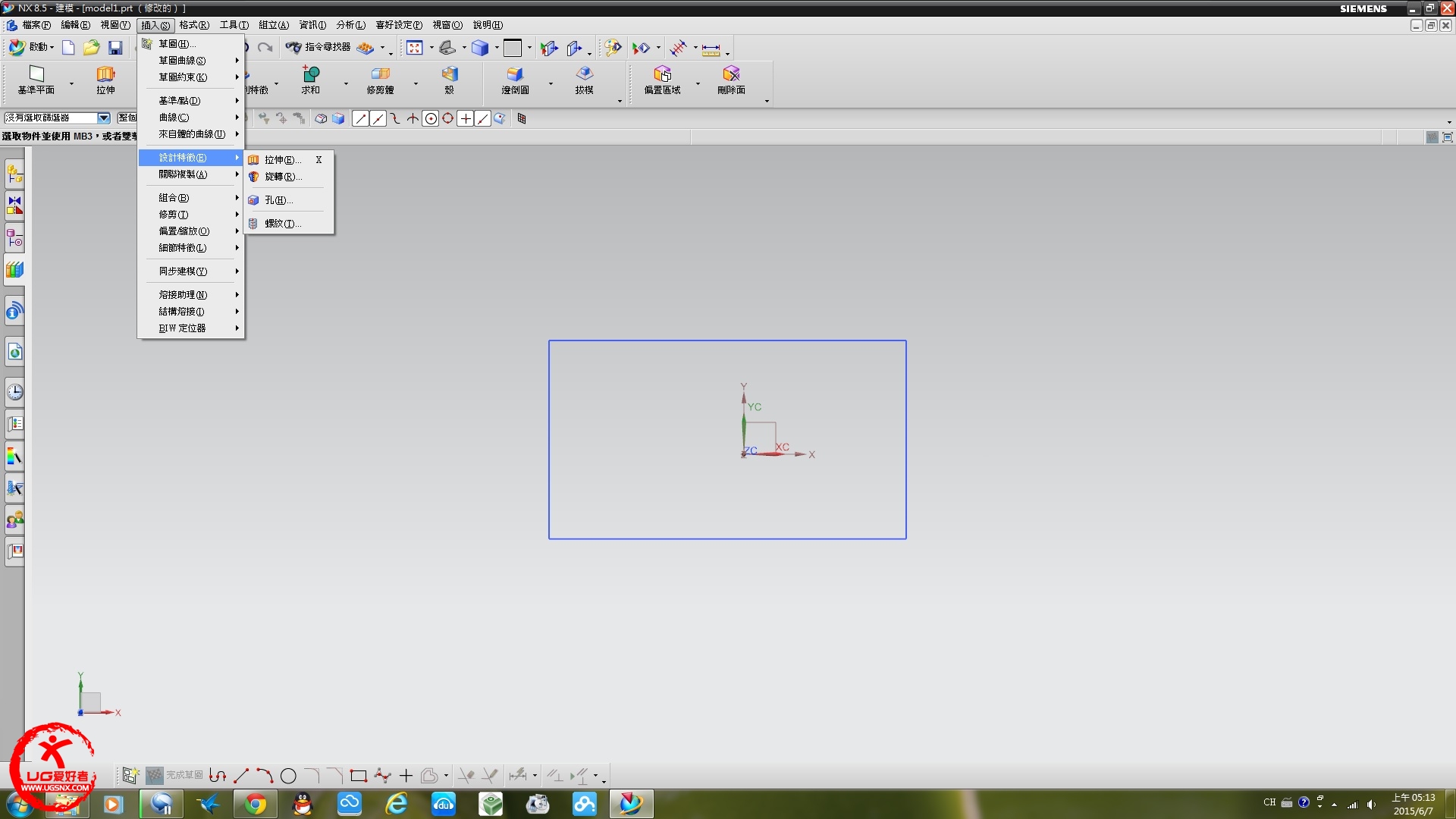Expand the 基準平面 dropdown arrow
Viewport: 1456px width, 819px height.
71,83
